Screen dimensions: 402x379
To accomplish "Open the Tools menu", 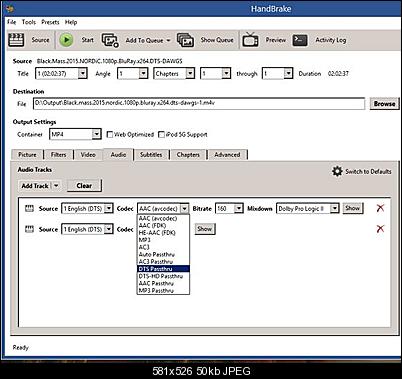I will (x=29, y=22).
